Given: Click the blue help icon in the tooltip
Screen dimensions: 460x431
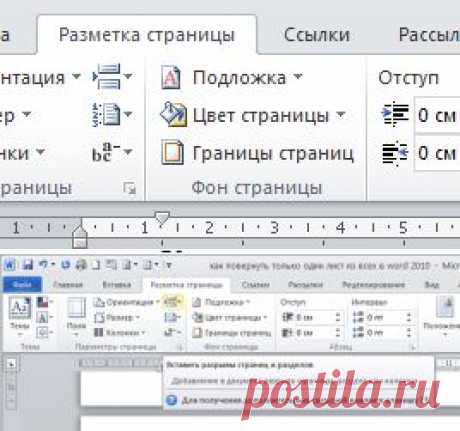Looking at the screenshot, I should (171, 399).
